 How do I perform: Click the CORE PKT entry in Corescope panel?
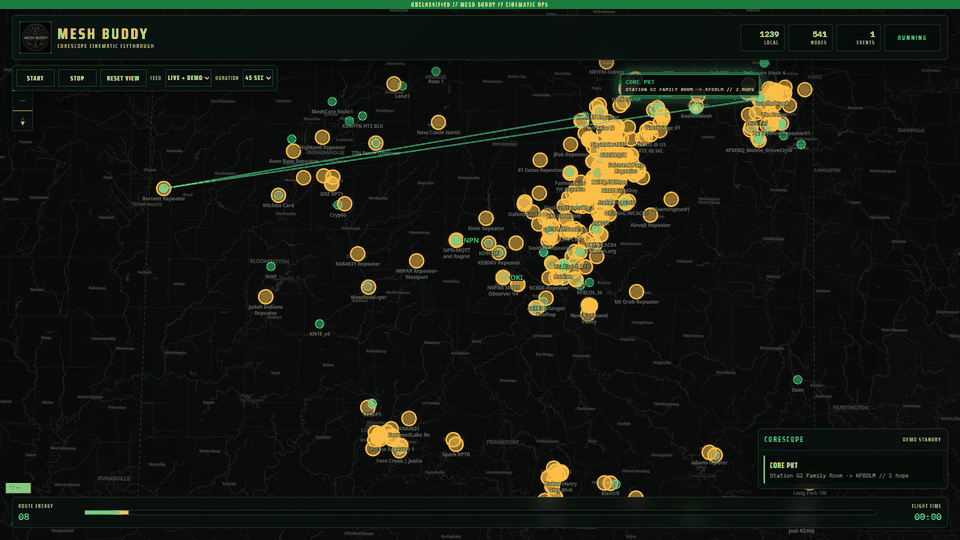(x=853, y=470)
